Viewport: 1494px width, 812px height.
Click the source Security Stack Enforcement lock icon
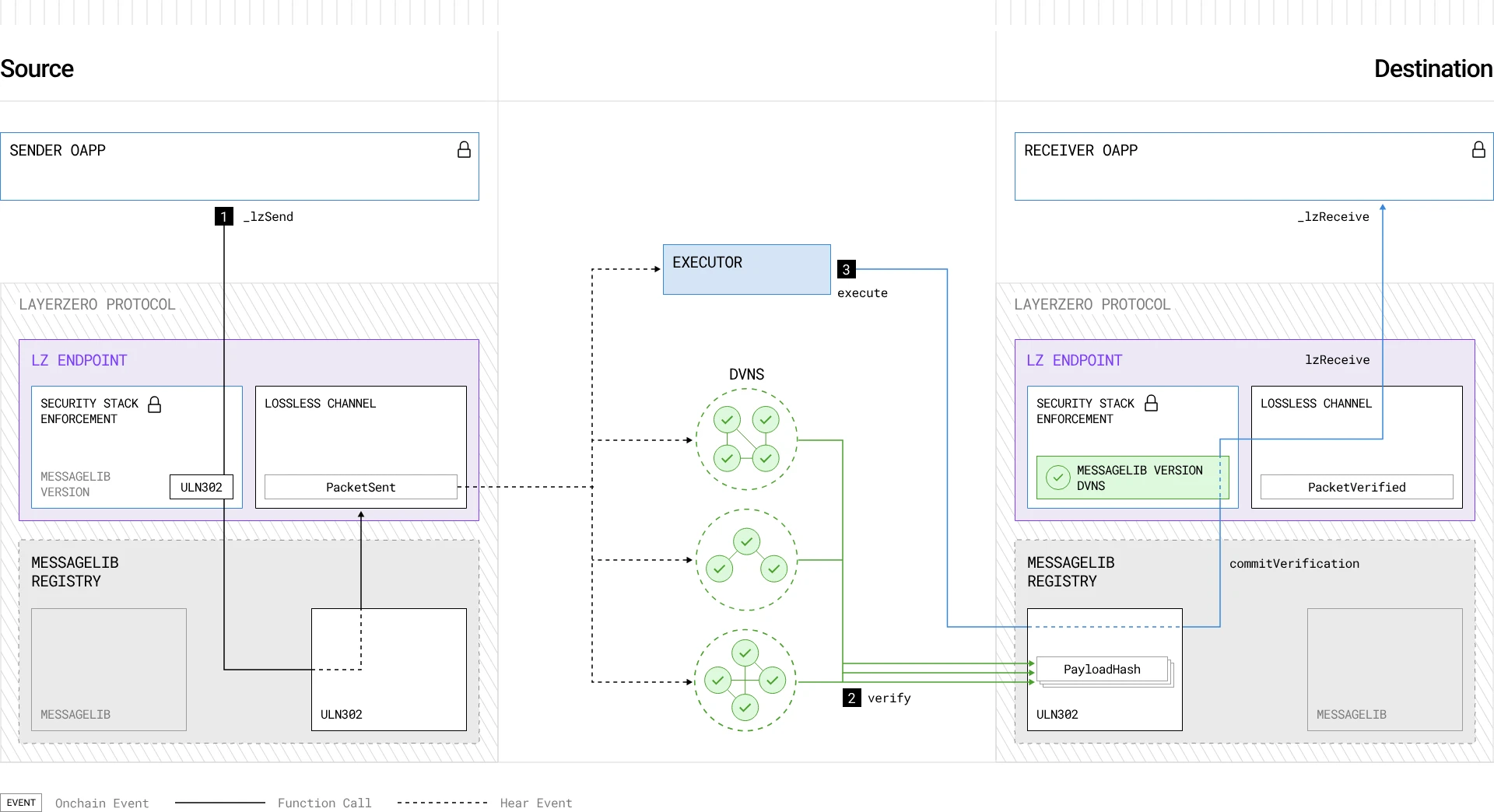[x=155, y=404]
